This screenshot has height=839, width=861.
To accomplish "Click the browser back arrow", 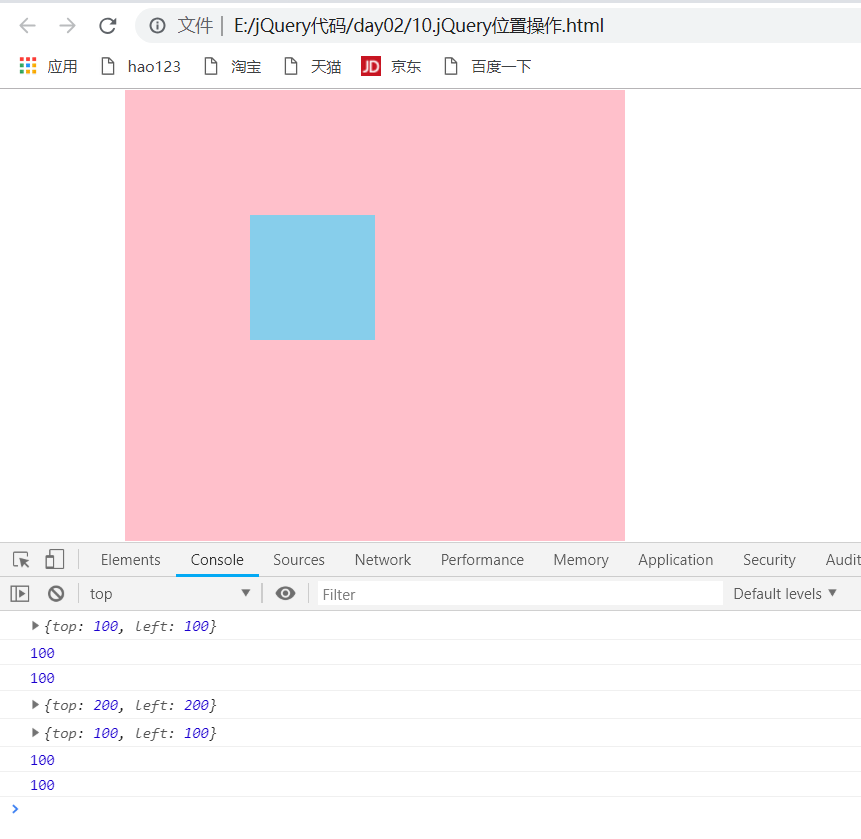I will tap(27, 26).
